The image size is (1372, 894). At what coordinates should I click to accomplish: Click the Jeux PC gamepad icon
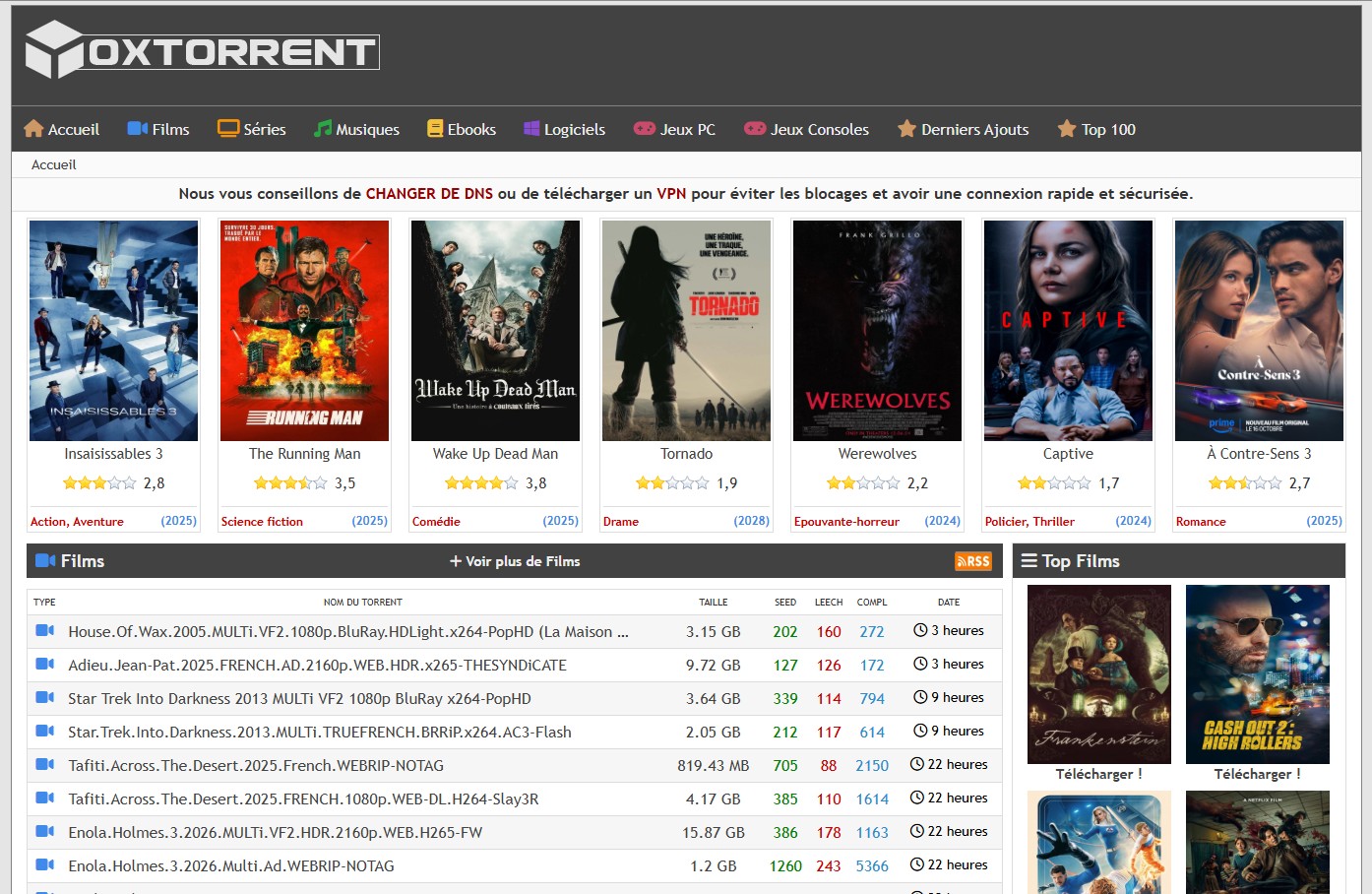pyautogui.click(x=644, y=129)
